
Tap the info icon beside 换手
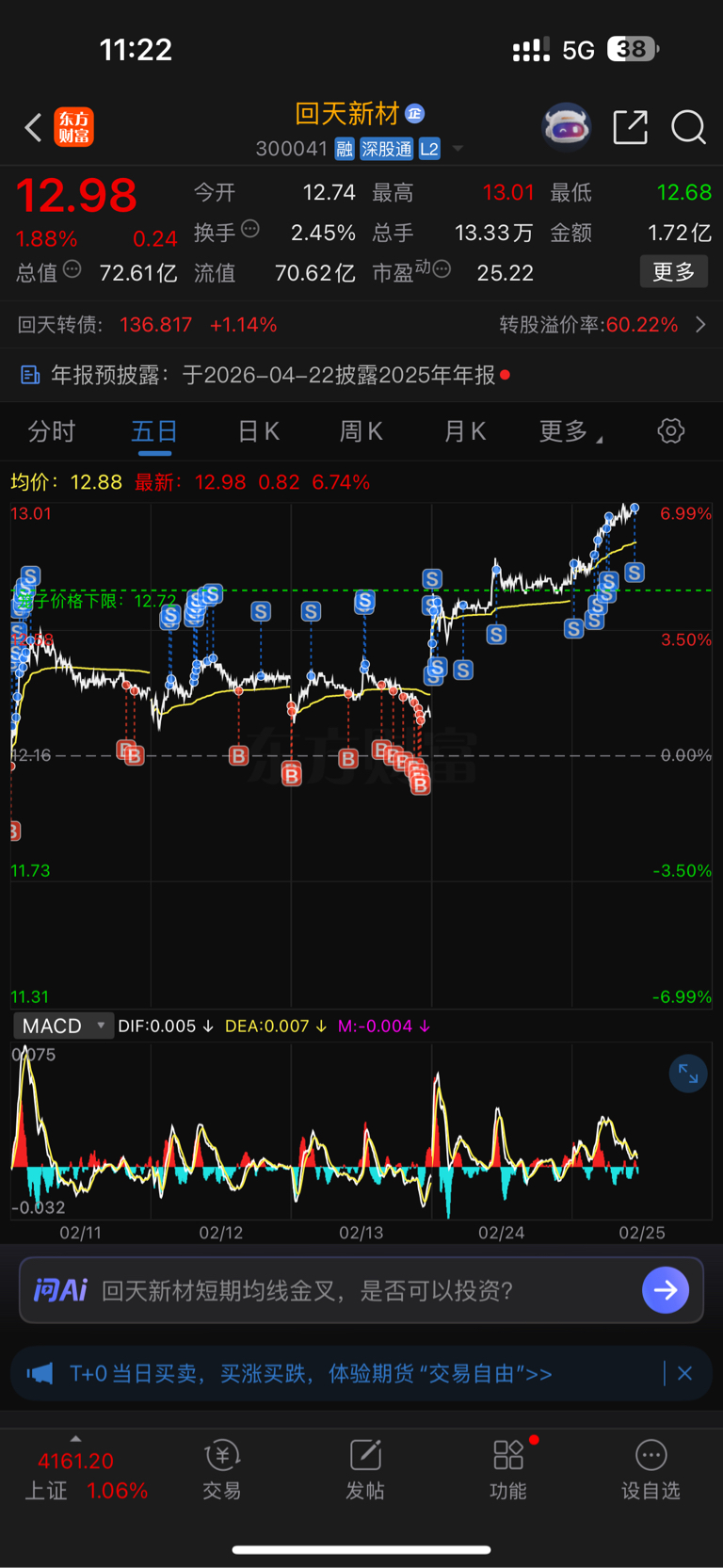point(250,229)
